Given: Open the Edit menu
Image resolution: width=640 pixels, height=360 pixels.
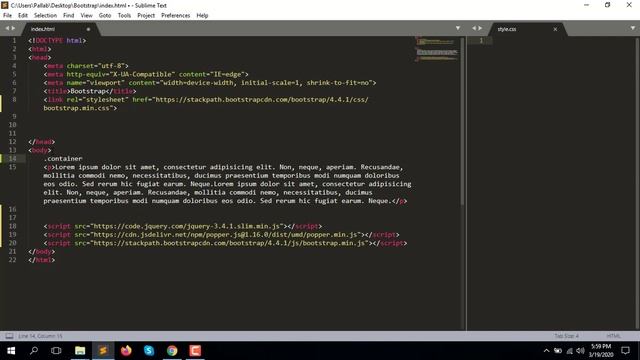Looking at the screenshot, I should (x=23, y=16).
